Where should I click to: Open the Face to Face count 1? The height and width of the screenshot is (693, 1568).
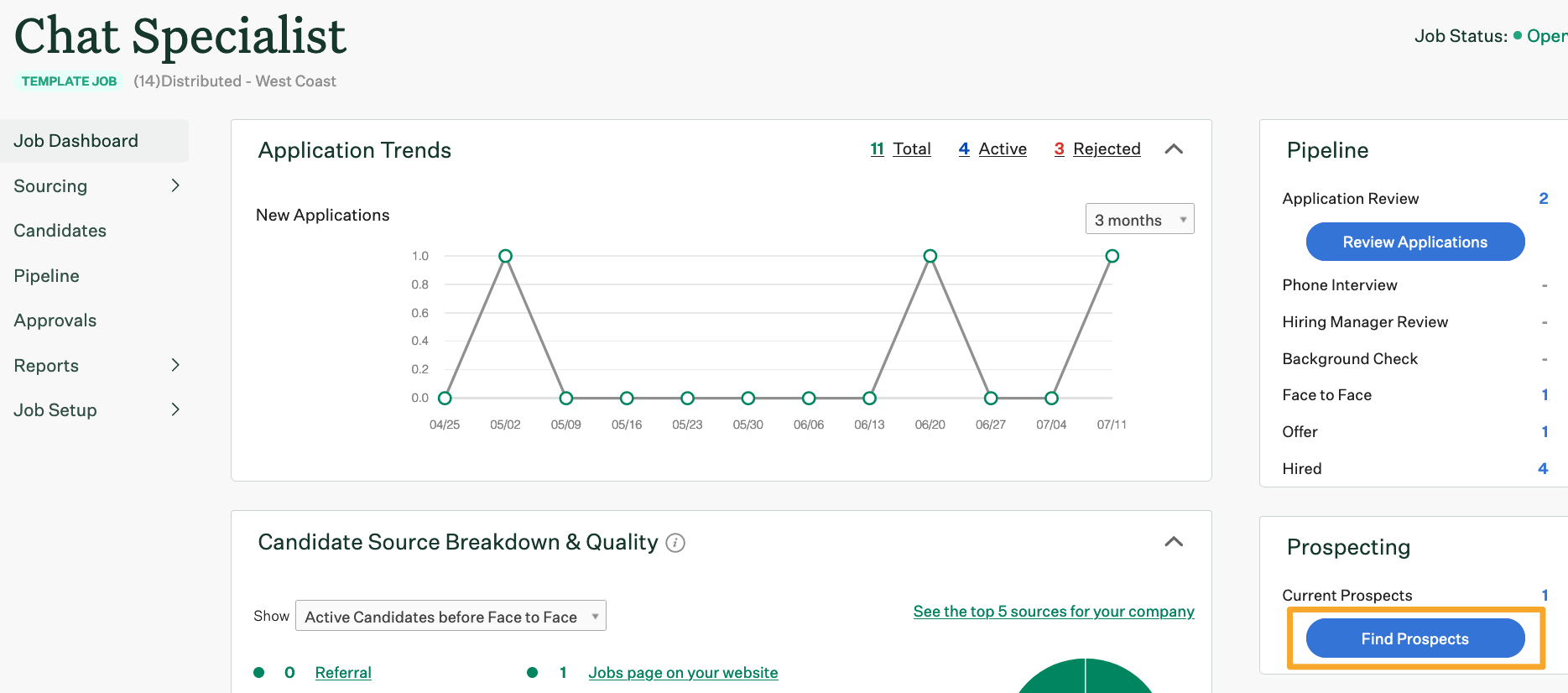click(1545, 395)
